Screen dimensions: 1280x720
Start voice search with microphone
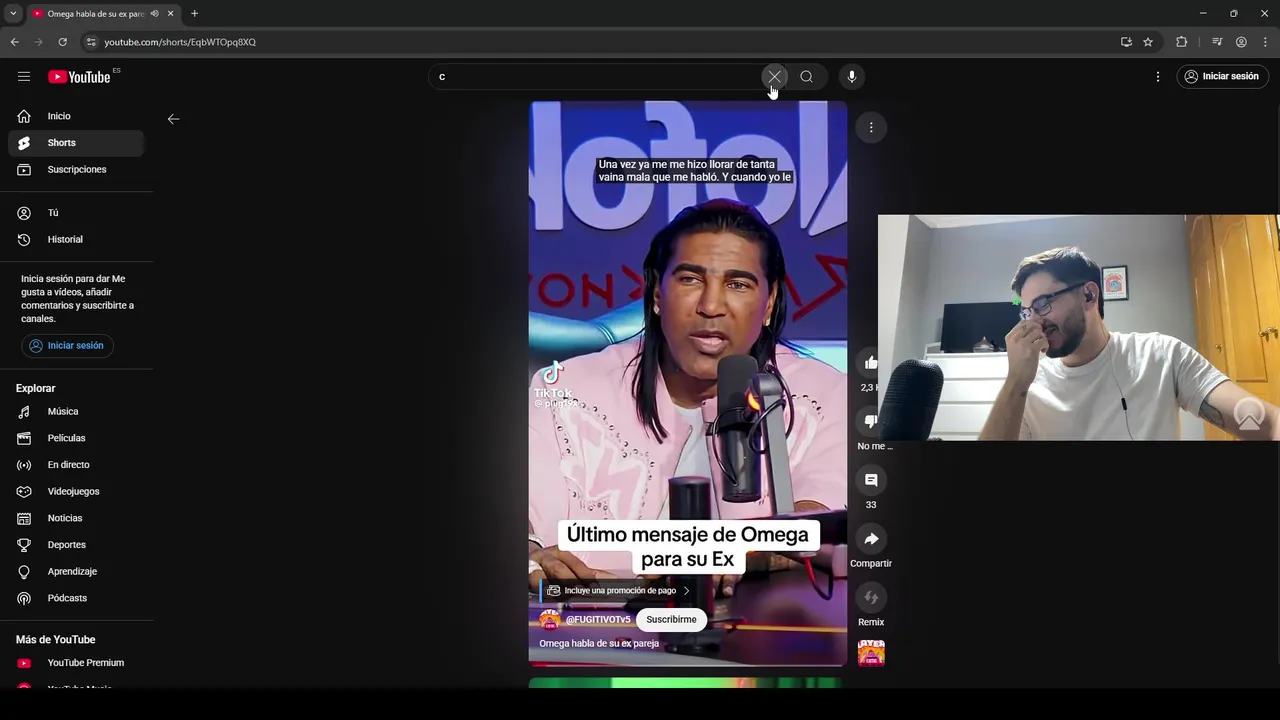click(852, 76)
